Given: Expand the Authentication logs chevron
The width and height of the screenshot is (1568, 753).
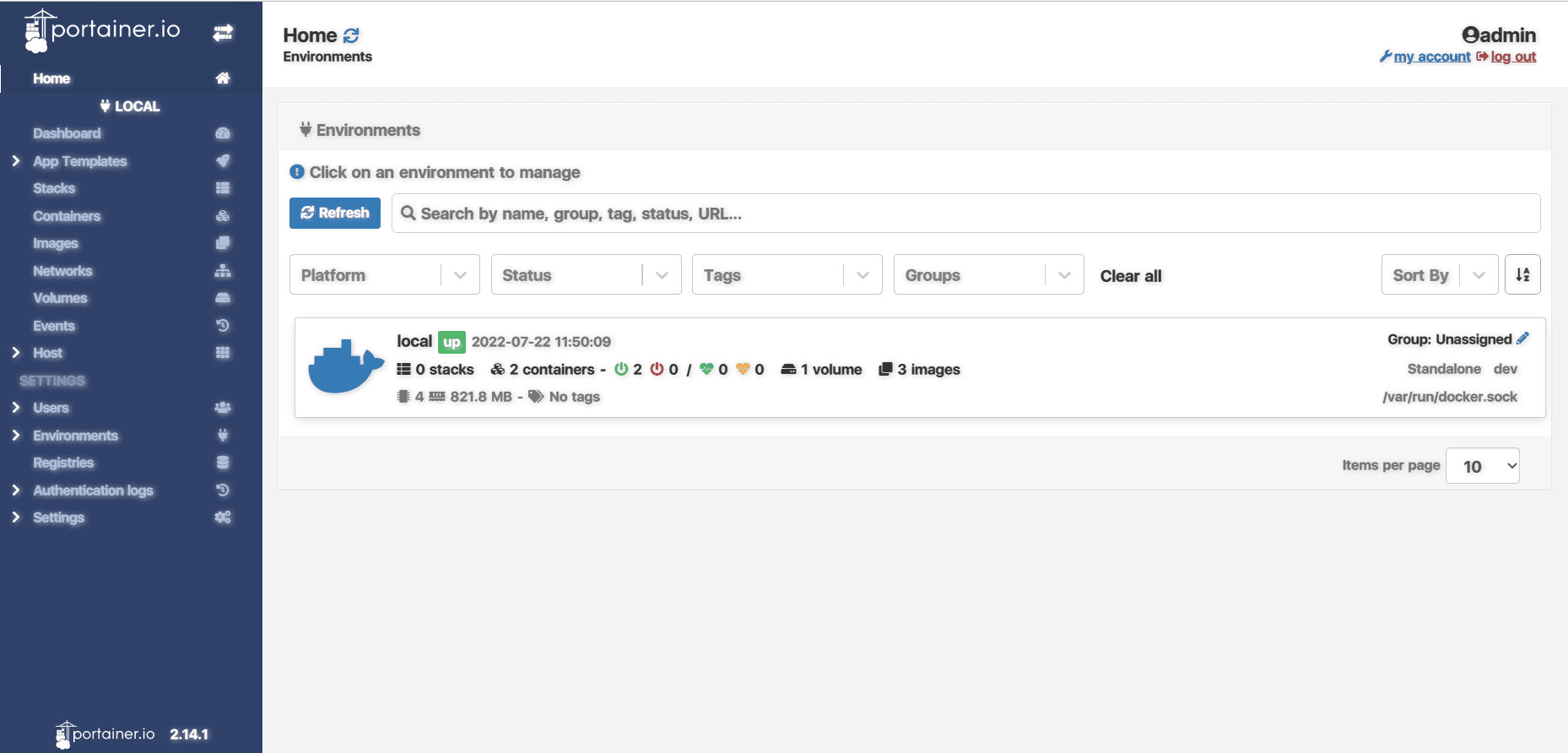Looking at the screenshot, I should coord(16,490).
